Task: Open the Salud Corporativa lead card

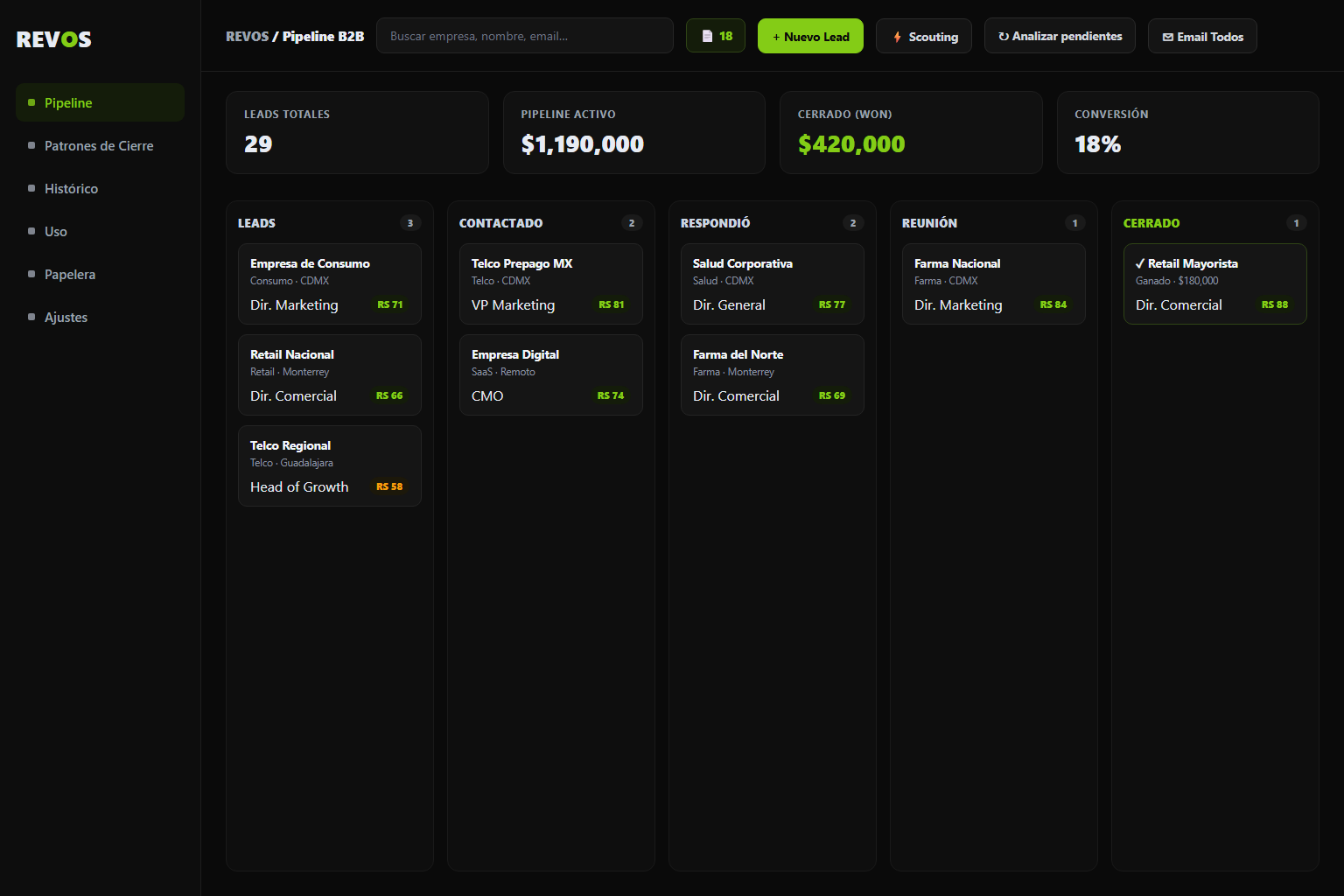Action: click(773, 284)
